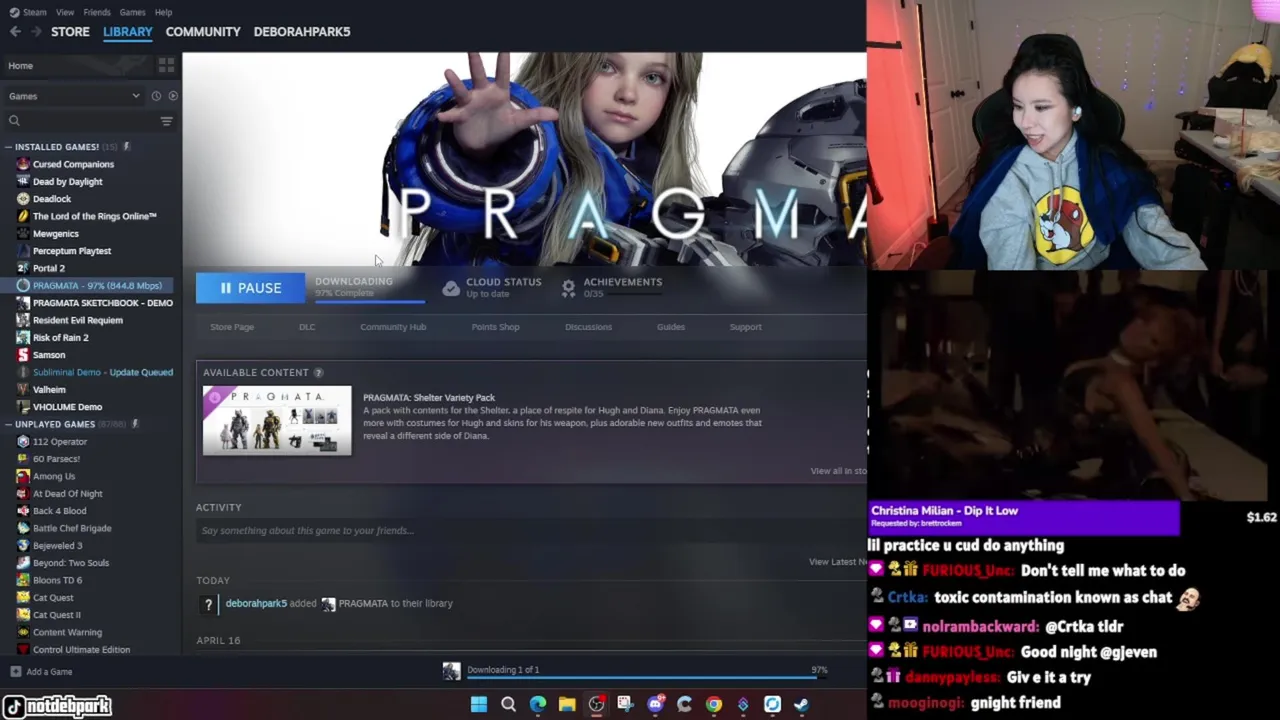This screenshot has height=720, width=1280.
Task: Open the Points Shop link
Action: pyautogui.click(x=495, y=327)
